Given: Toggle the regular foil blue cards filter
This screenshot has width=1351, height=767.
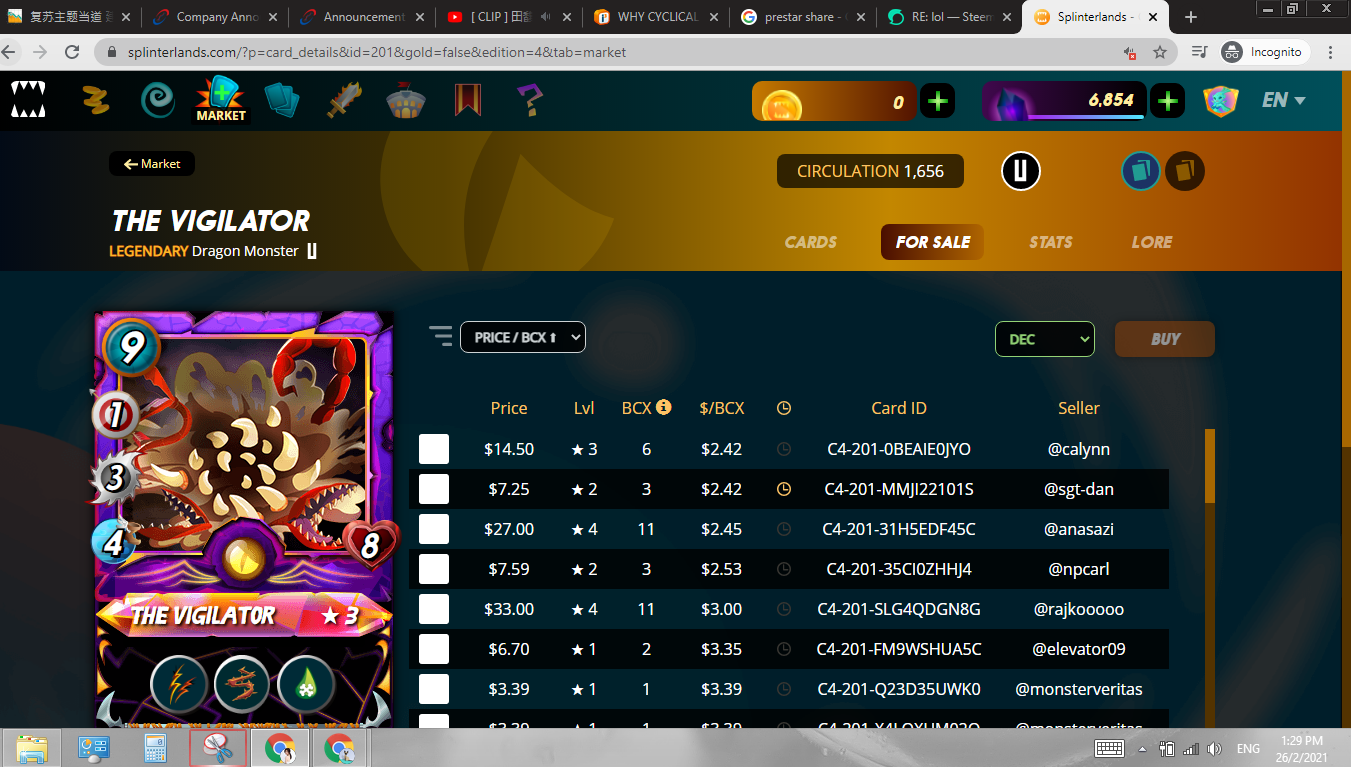Looking at the screenshot, I should coord(1140,171).
